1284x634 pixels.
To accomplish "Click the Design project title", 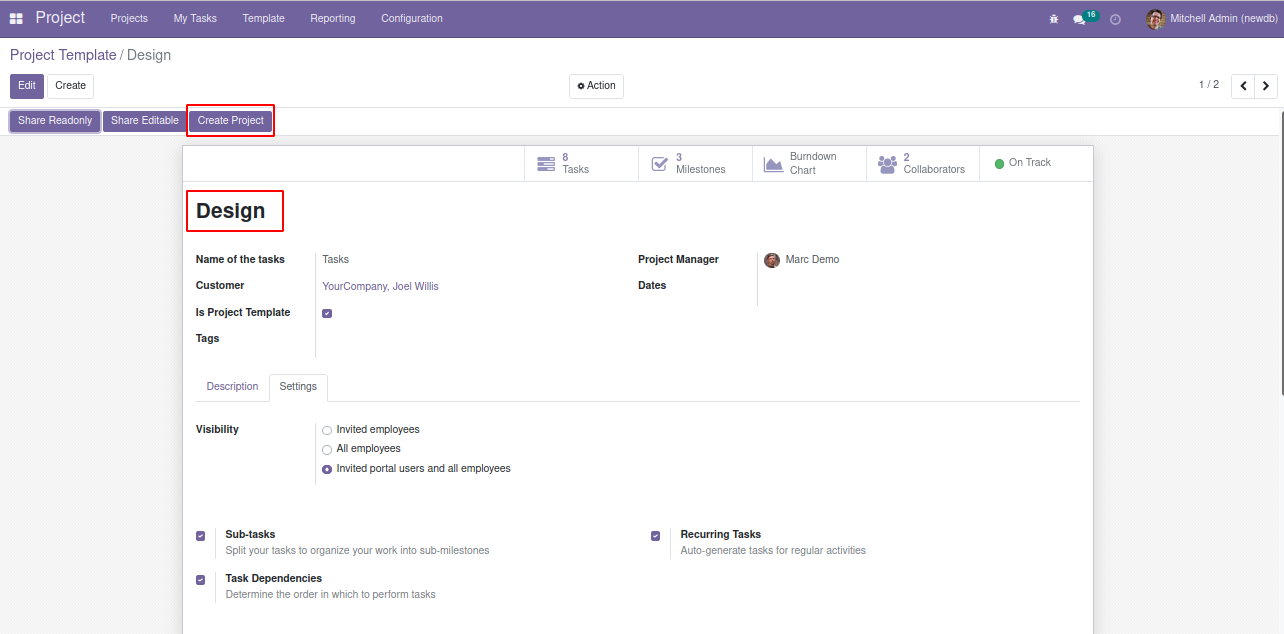I will tap(231, 211).
